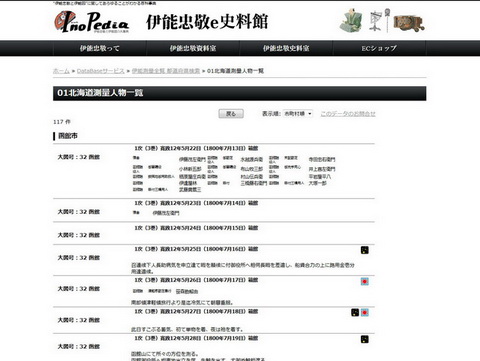Click the surveying instrument illustration in header
The image size is (480, 361).
point(379,21)
